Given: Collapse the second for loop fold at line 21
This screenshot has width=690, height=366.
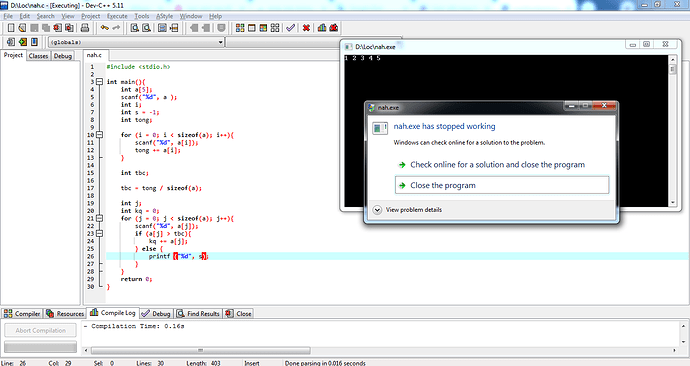Looking at the screenshot, I should [x=99, y=218].
